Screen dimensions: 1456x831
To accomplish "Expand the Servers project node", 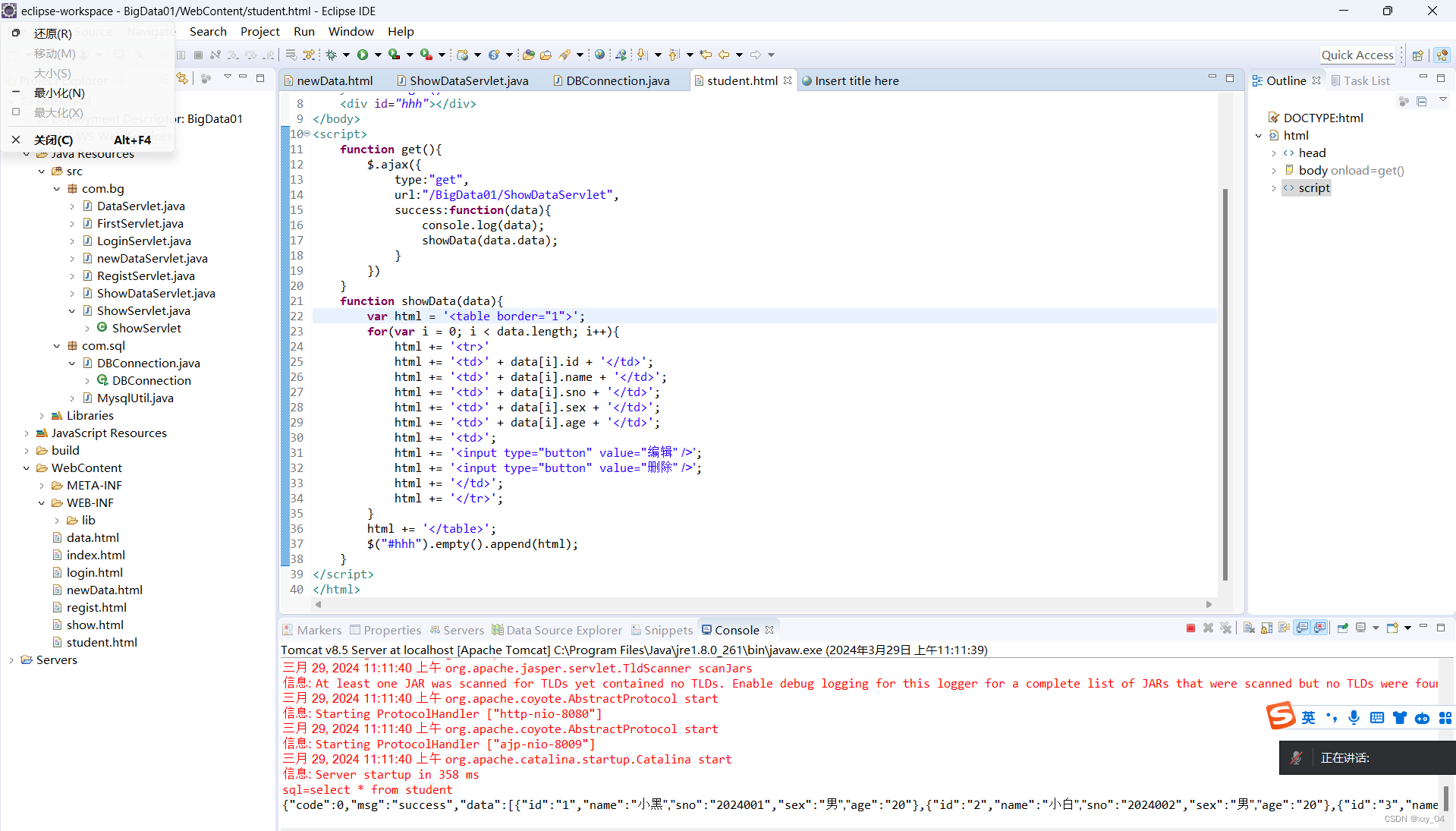I will tap(11, 660).
